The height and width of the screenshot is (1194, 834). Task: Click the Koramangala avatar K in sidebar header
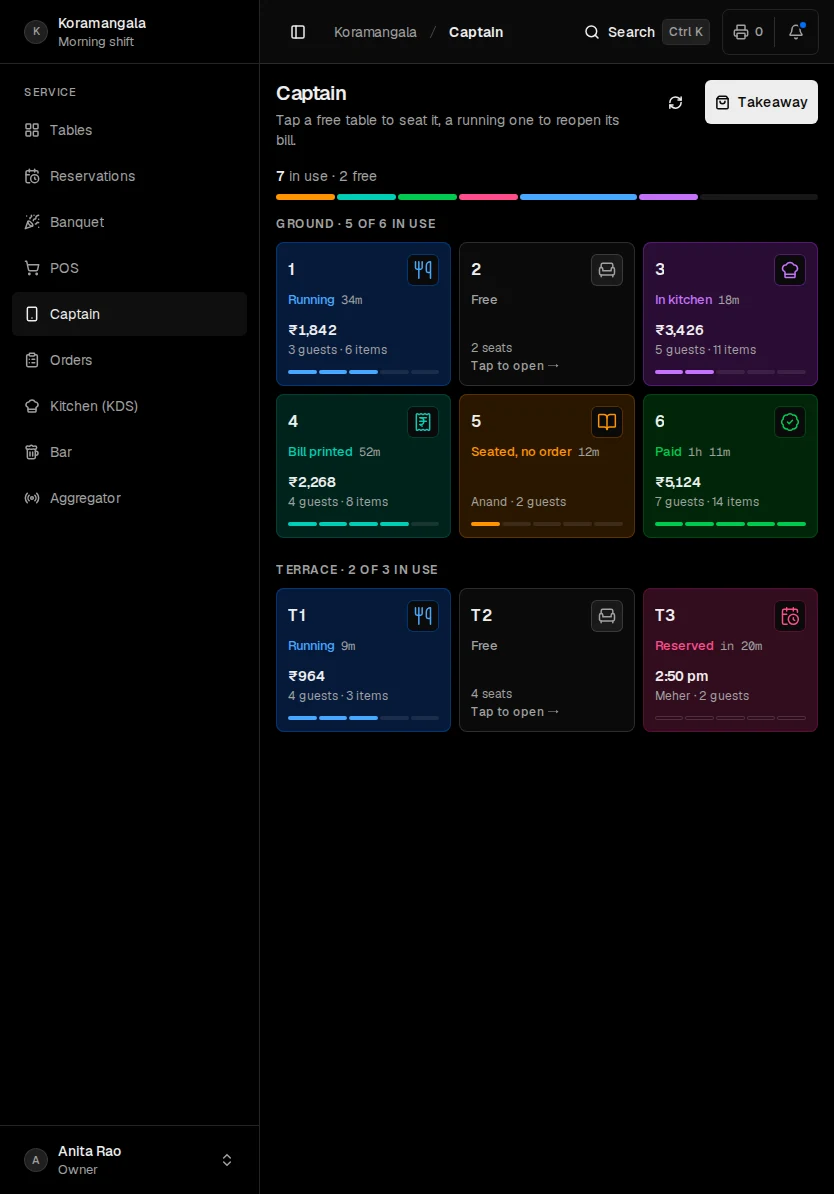36,32
